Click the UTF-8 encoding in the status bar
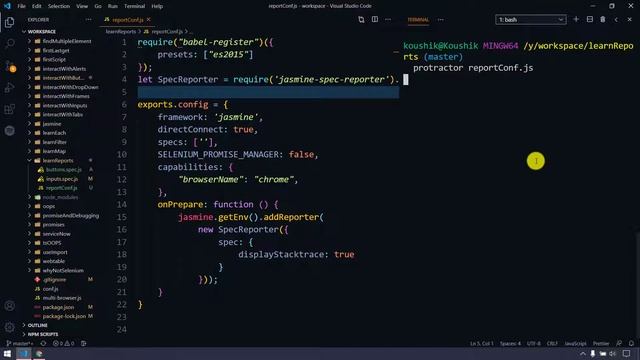This screenshot has height=360, width=640. pyautogui.click(x=533, y=343)
